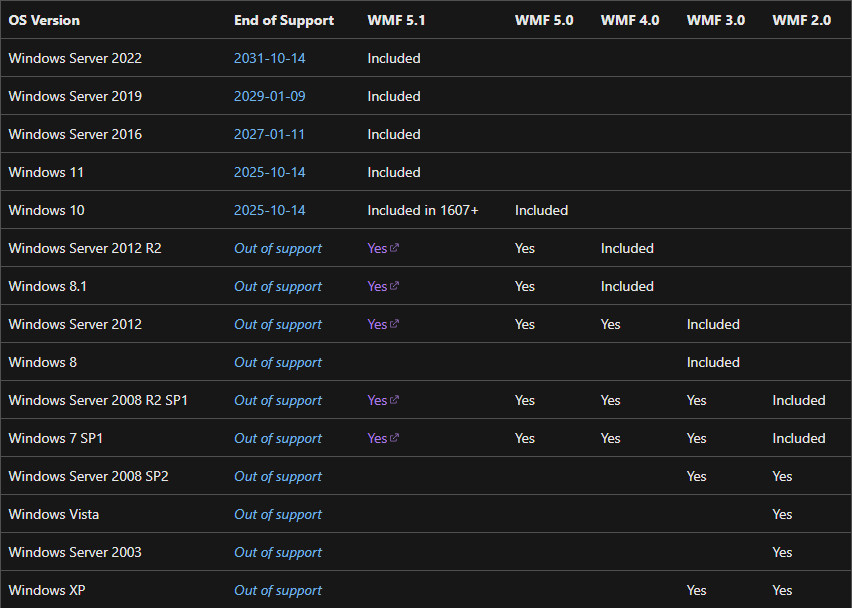
Task: Click Windows 11 end of support date link
Action: click(270, 172)
